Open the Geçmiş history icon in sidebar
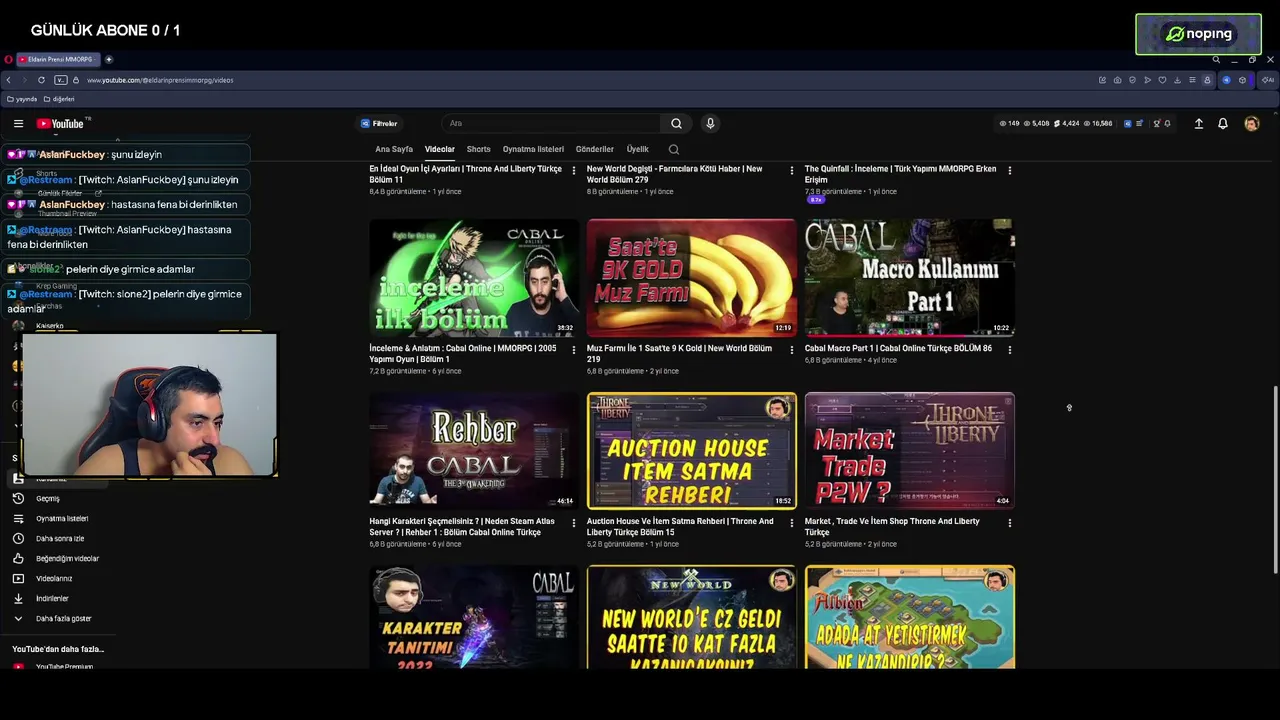The width and height of the screenshot is (1280, 720). pyautogui.click(x=18, y=498)
